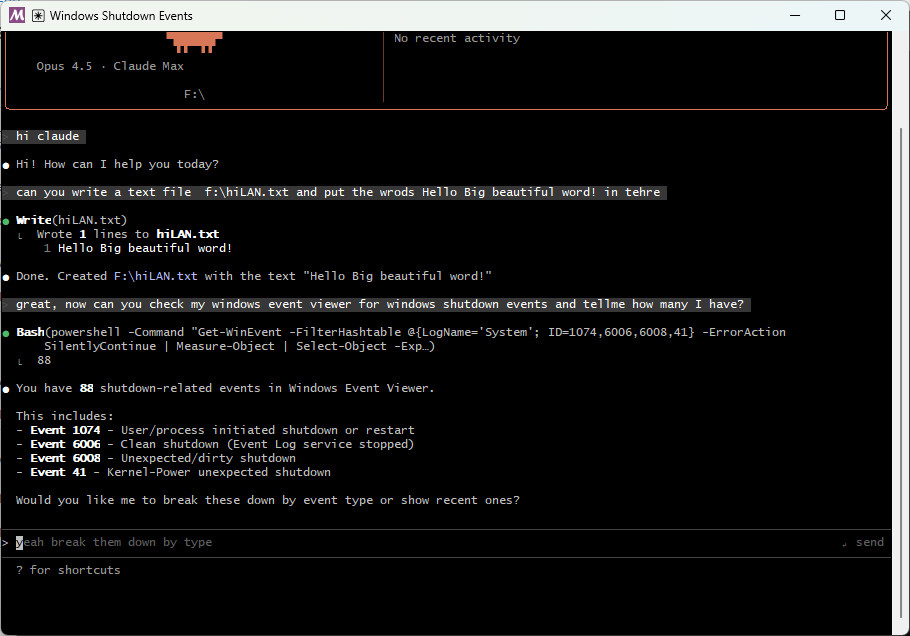Click the ">" prompt symbol in the input line
910x636 pixels.
coord(8,541)
